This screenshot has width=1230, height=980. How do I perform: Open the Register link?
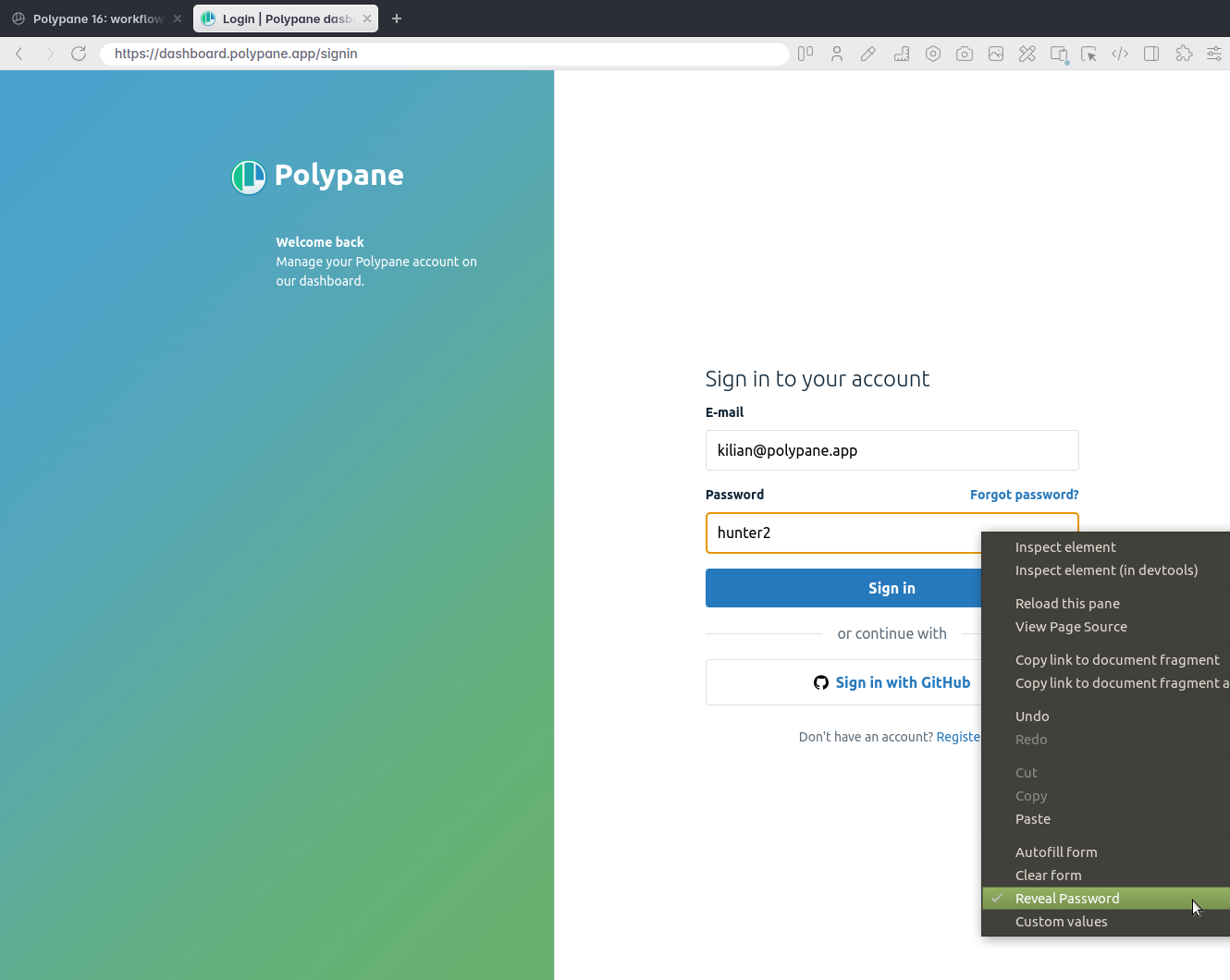coord(958,737)
